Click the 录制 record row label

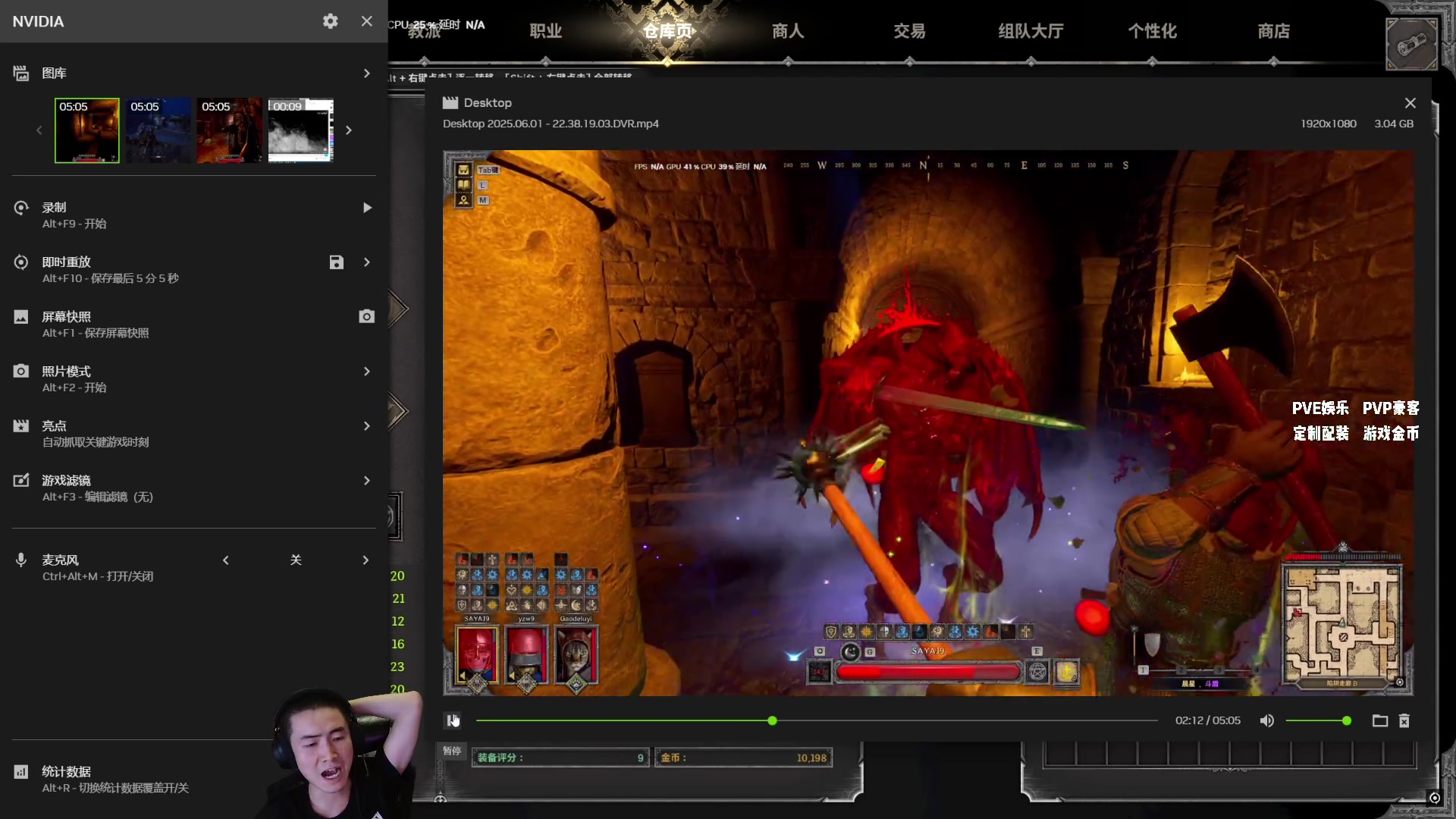pyautogui.click(x=54, y=208)
